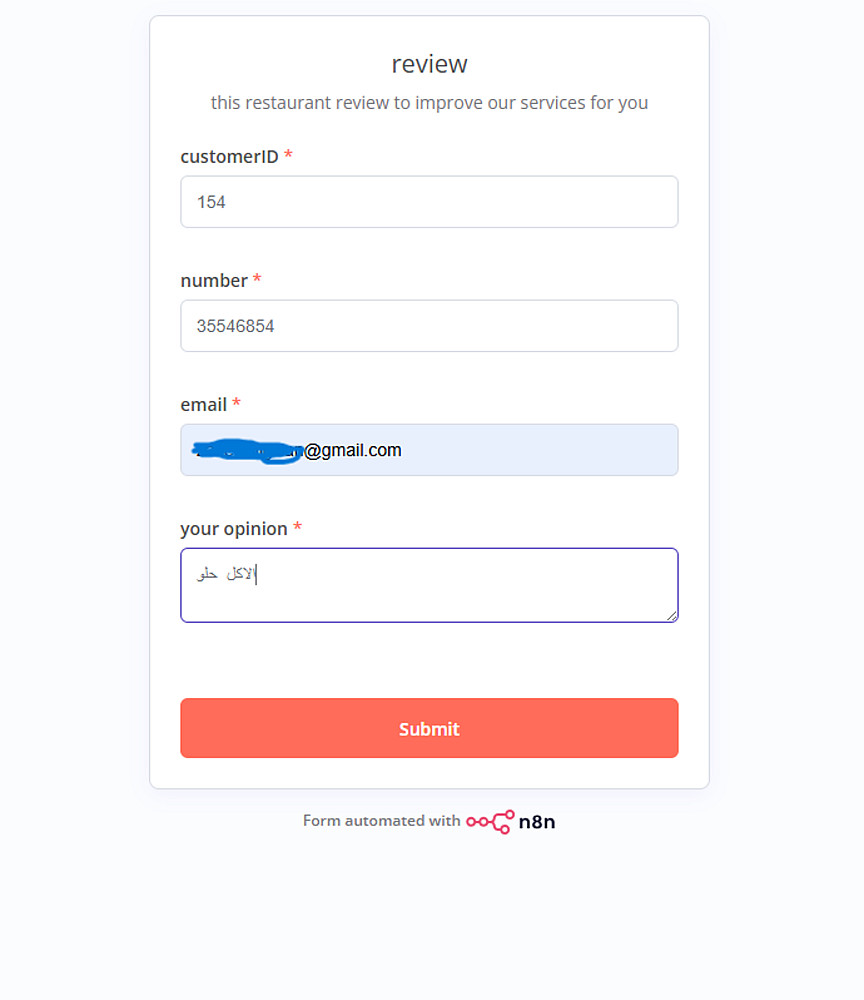Click the red asterisk beside your opinion
The height and width of the screenshot is (1000, 864).
(x=297, y=527)
